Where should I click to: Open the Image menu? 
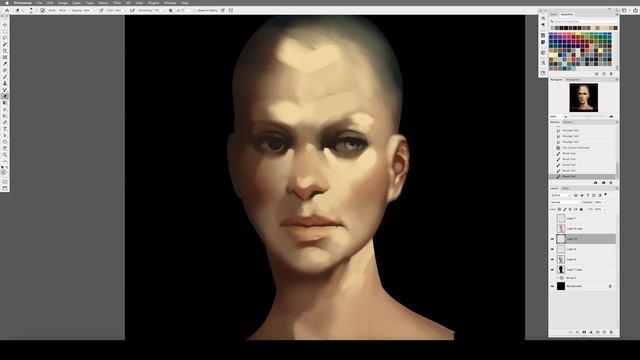62,3
